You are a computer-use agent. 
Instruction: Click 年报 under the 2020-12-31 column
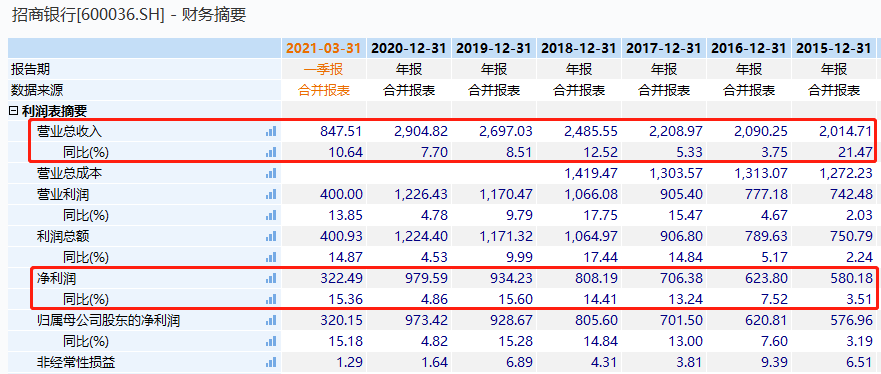pos(409,70)
